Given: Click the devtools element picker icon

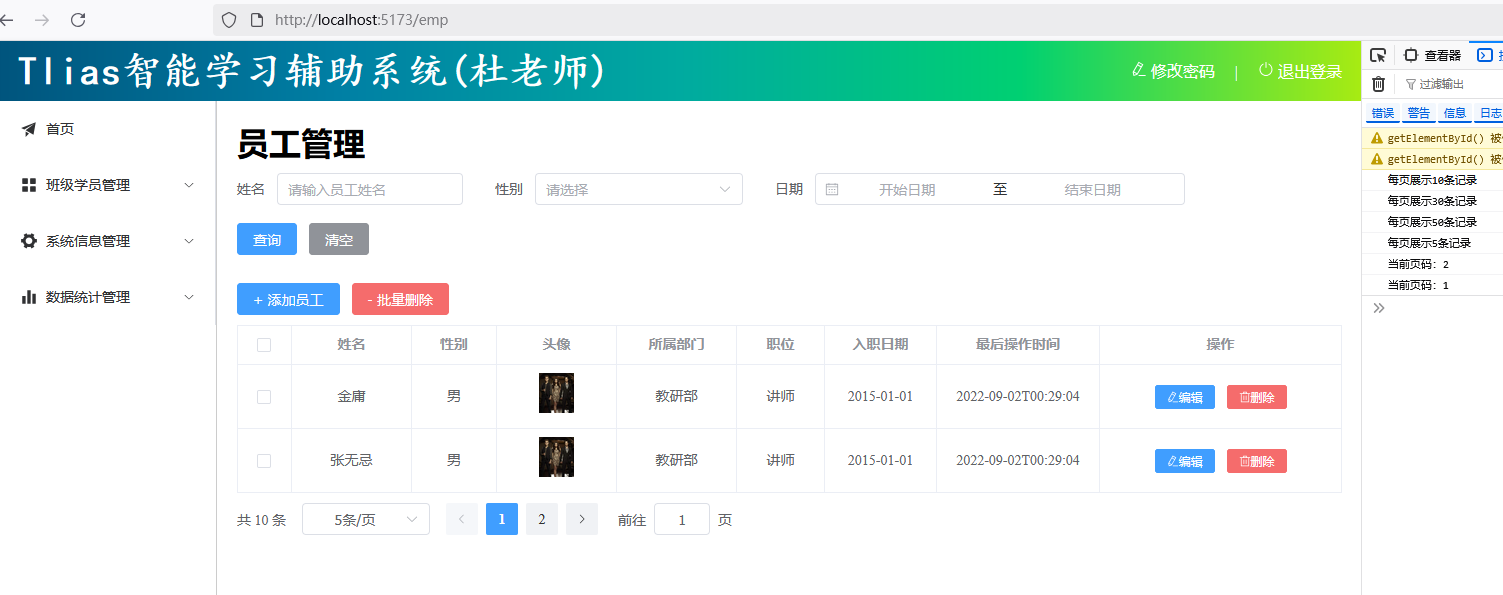Looking at the screenshot, I should pyautogui.click(x=1378, y=56).
